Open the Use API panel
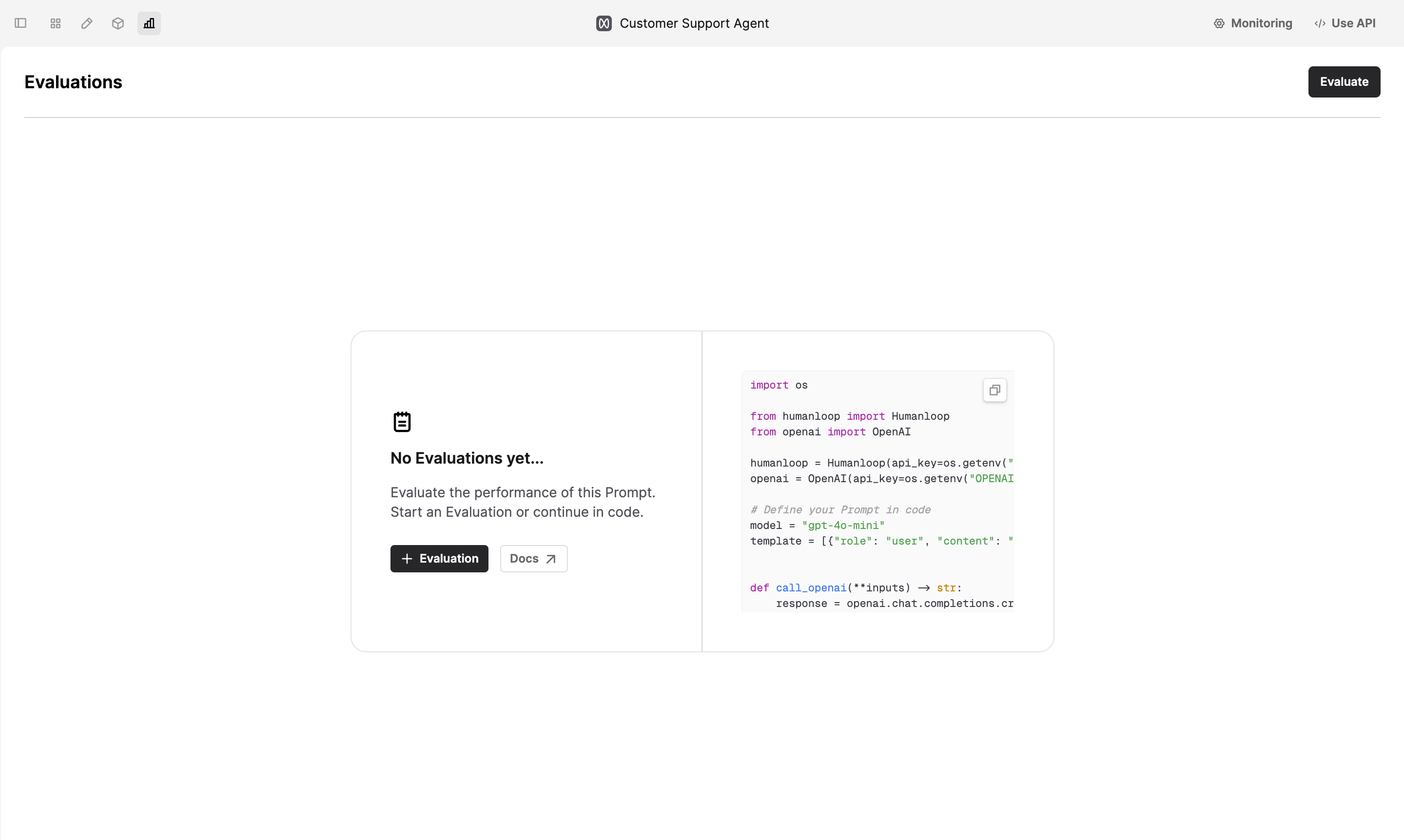The width and height of the screenshot is (1404, 840). (1345, 23)
